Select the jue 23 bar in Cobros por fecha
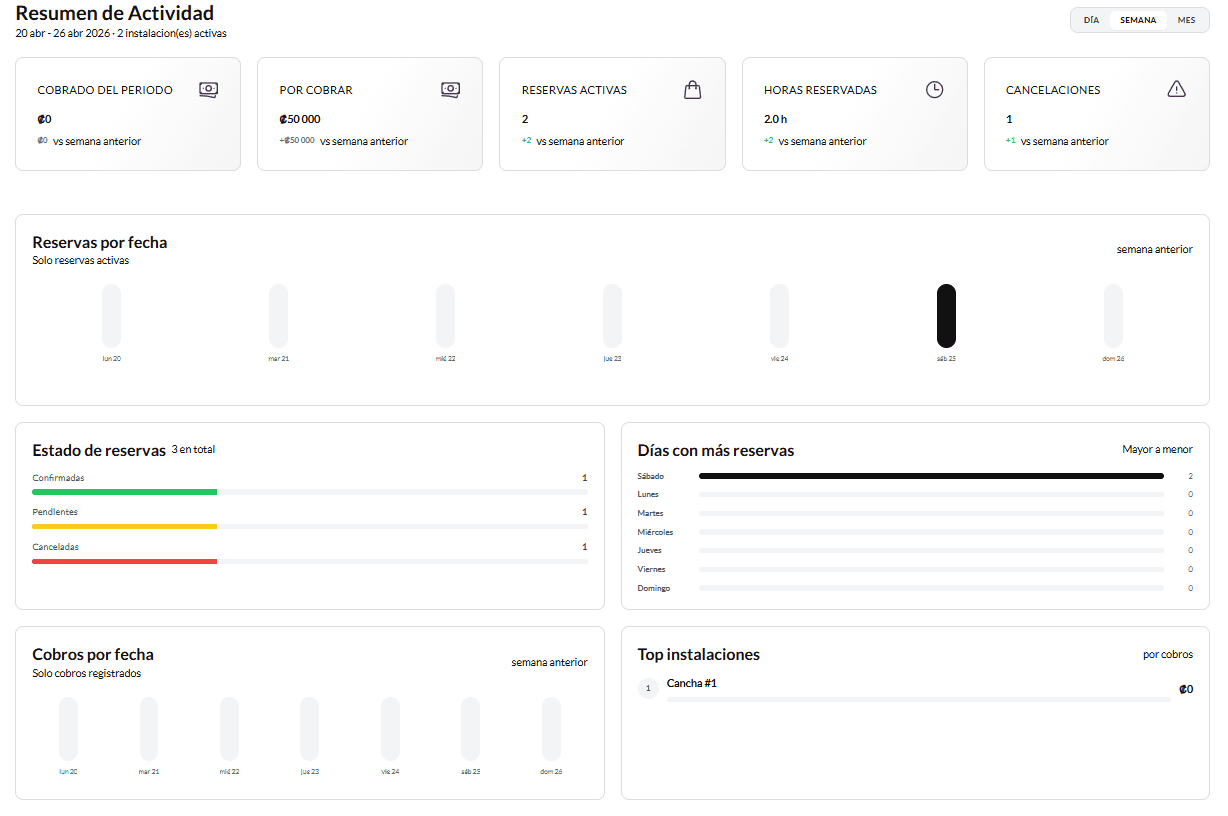Viewport: 1228px width, 816px height. coord(310,729)
